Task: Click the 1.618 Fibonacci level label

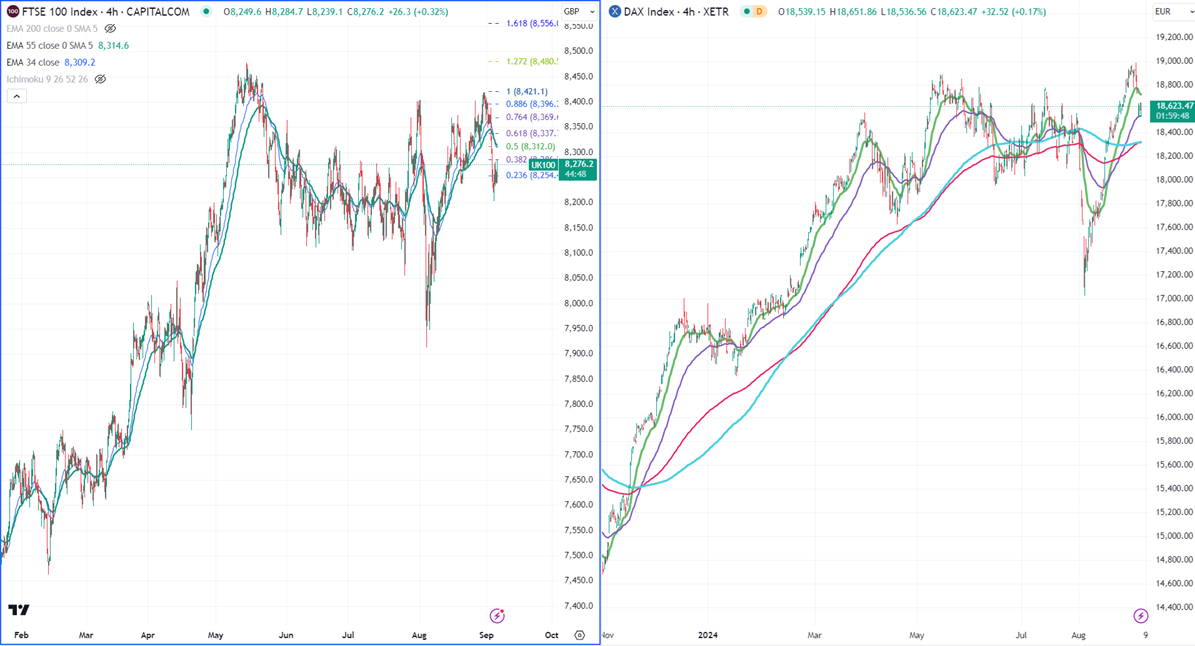Action: coord(532,24)
